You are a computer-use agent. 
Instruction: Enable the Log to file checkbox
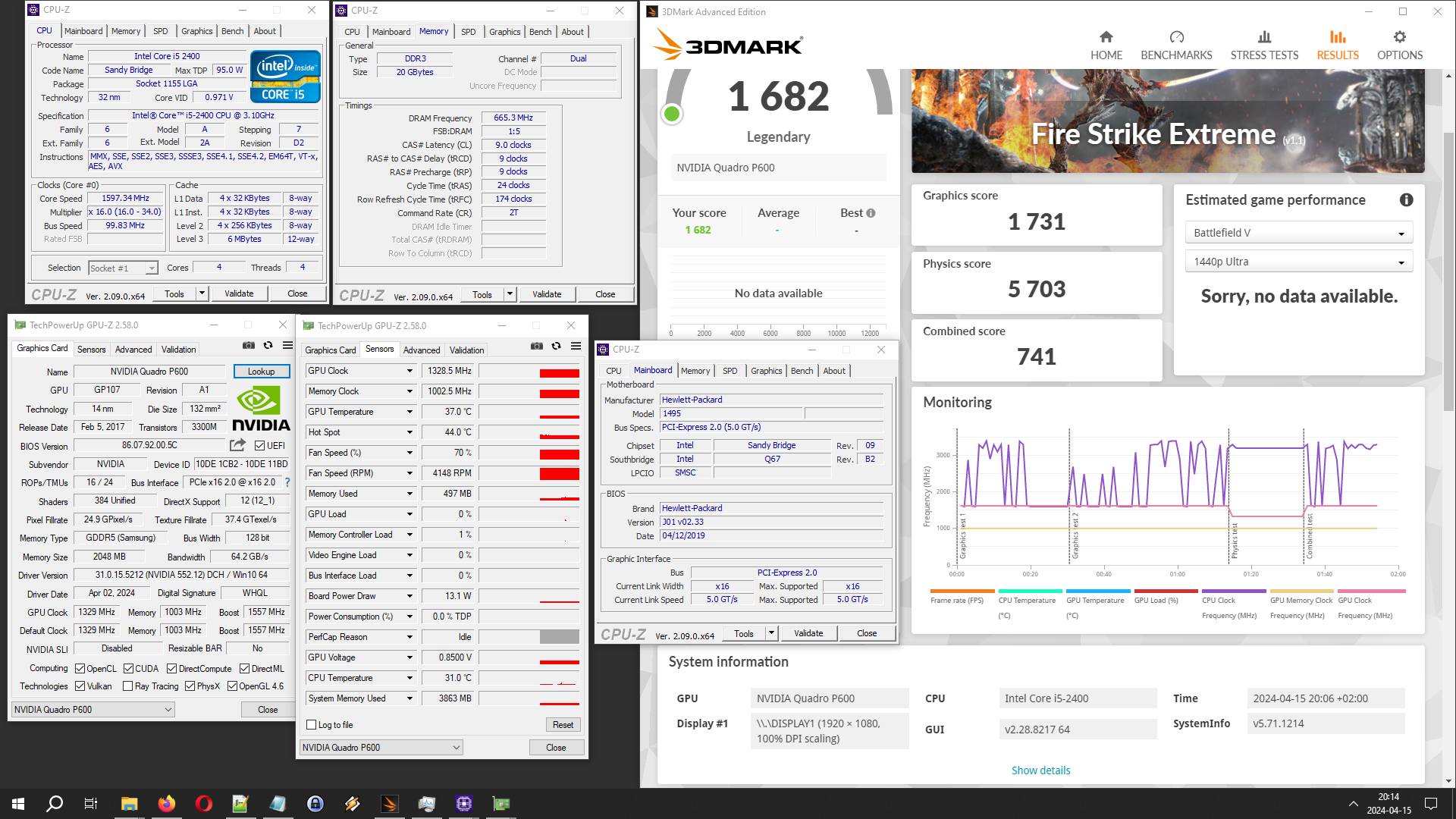(x=311, y=725)
